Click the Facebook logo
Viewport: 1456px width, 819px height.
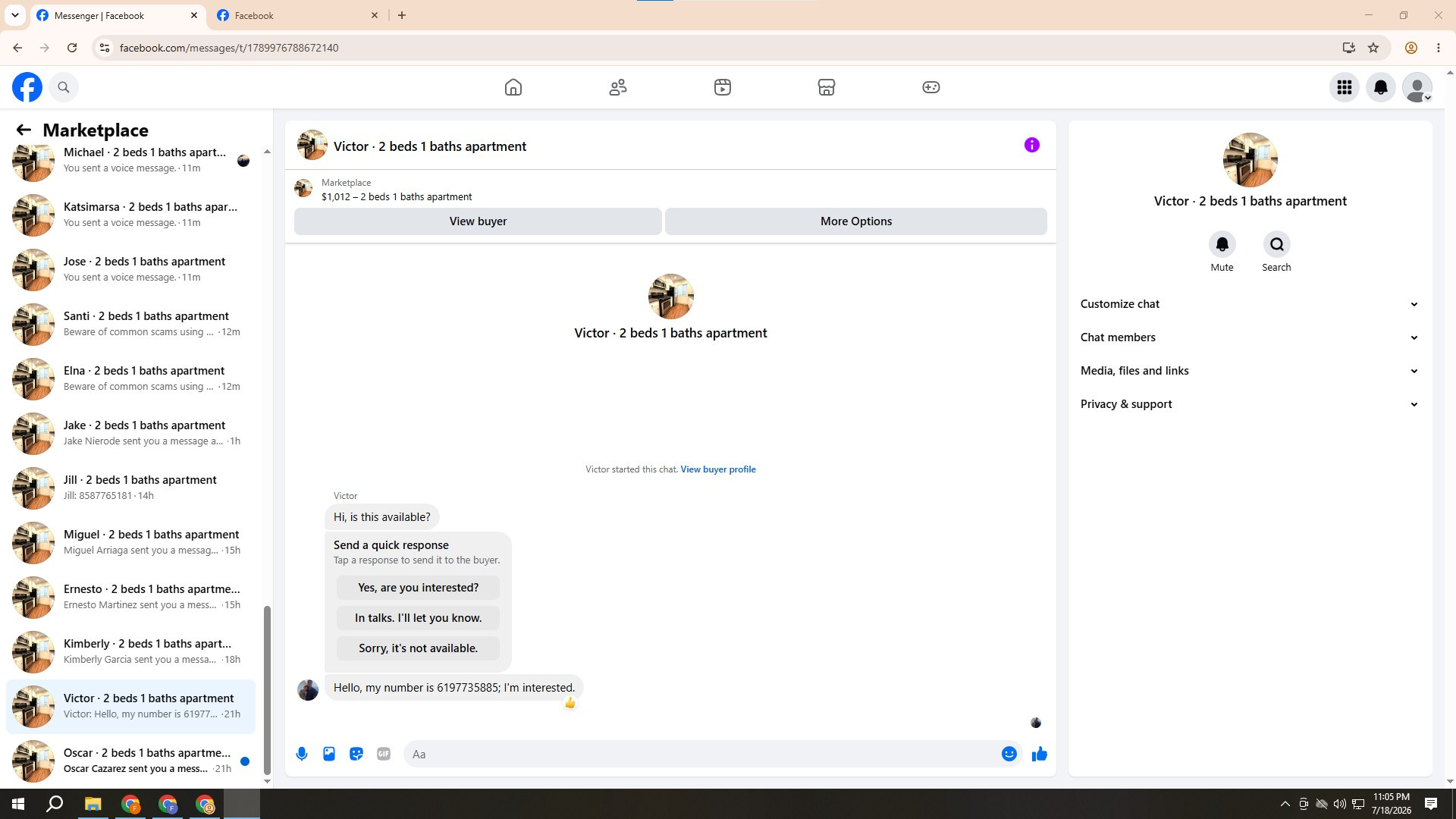(27, 87)
